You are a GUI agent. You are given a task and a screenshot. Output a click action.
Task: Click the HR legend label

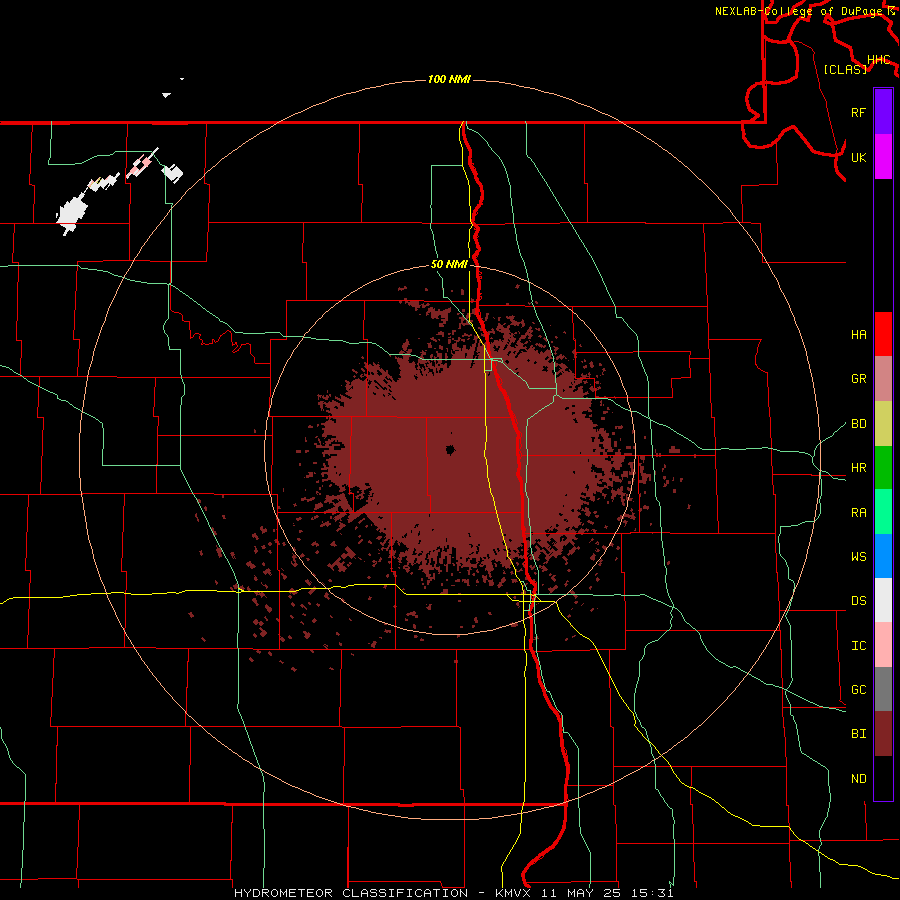pos(858,468)
